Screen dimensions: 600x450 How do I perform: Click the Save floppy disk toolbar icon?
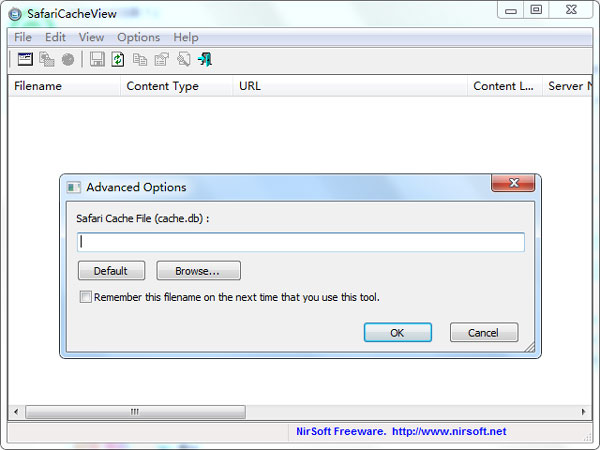(97, 59)
